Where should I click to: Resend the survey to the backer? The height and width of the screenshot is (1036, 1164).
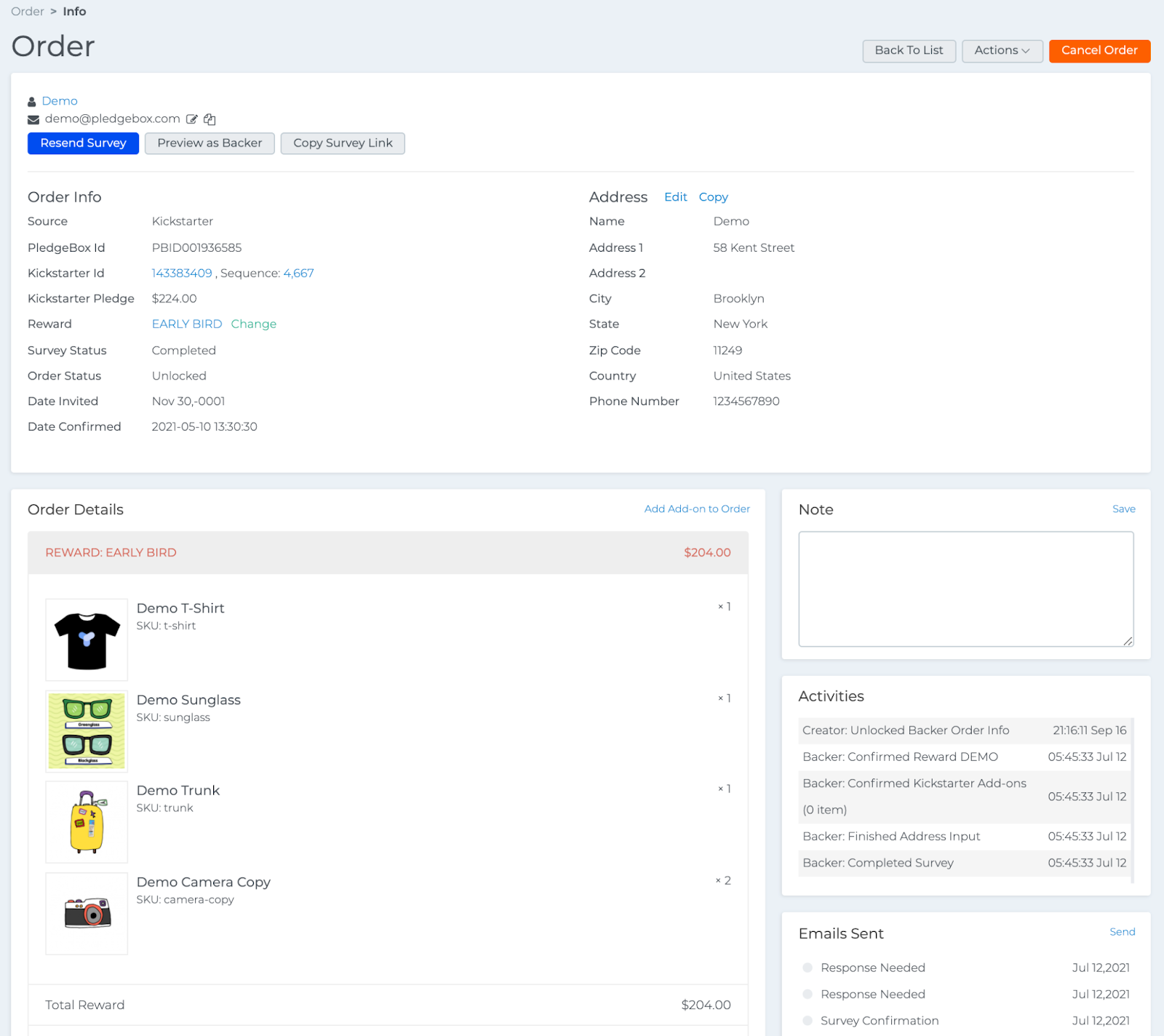[x=83, y=143]
